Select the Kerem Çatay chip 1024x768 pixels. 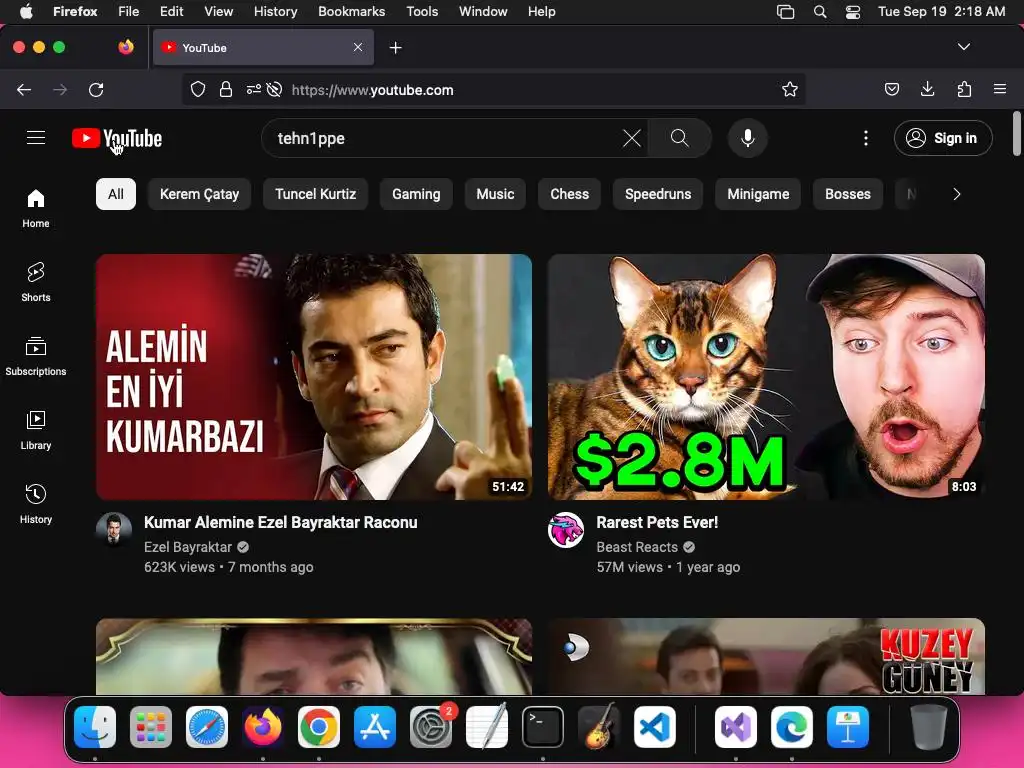(x=199, y=194)
